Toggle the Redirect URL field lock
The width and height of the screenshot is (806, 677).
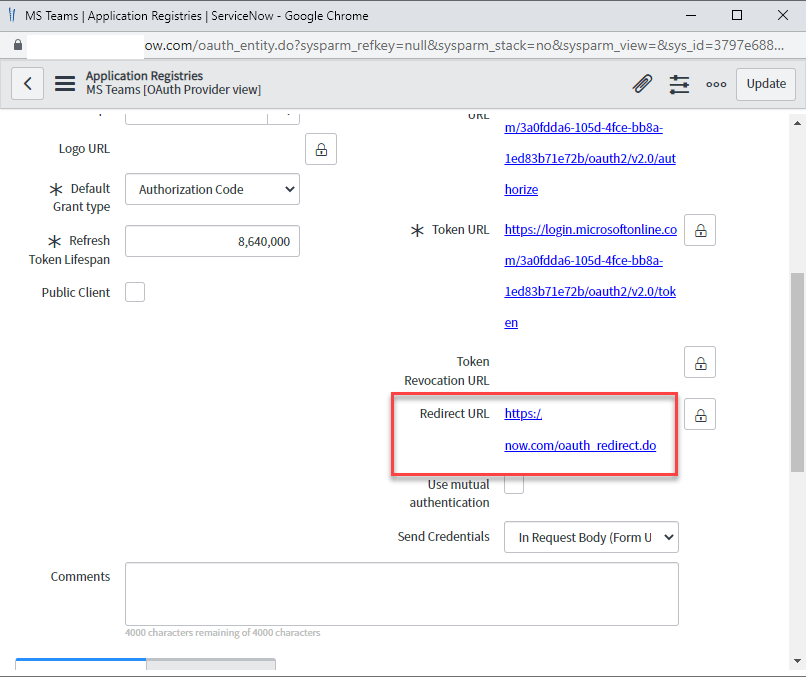pos(699,413)
